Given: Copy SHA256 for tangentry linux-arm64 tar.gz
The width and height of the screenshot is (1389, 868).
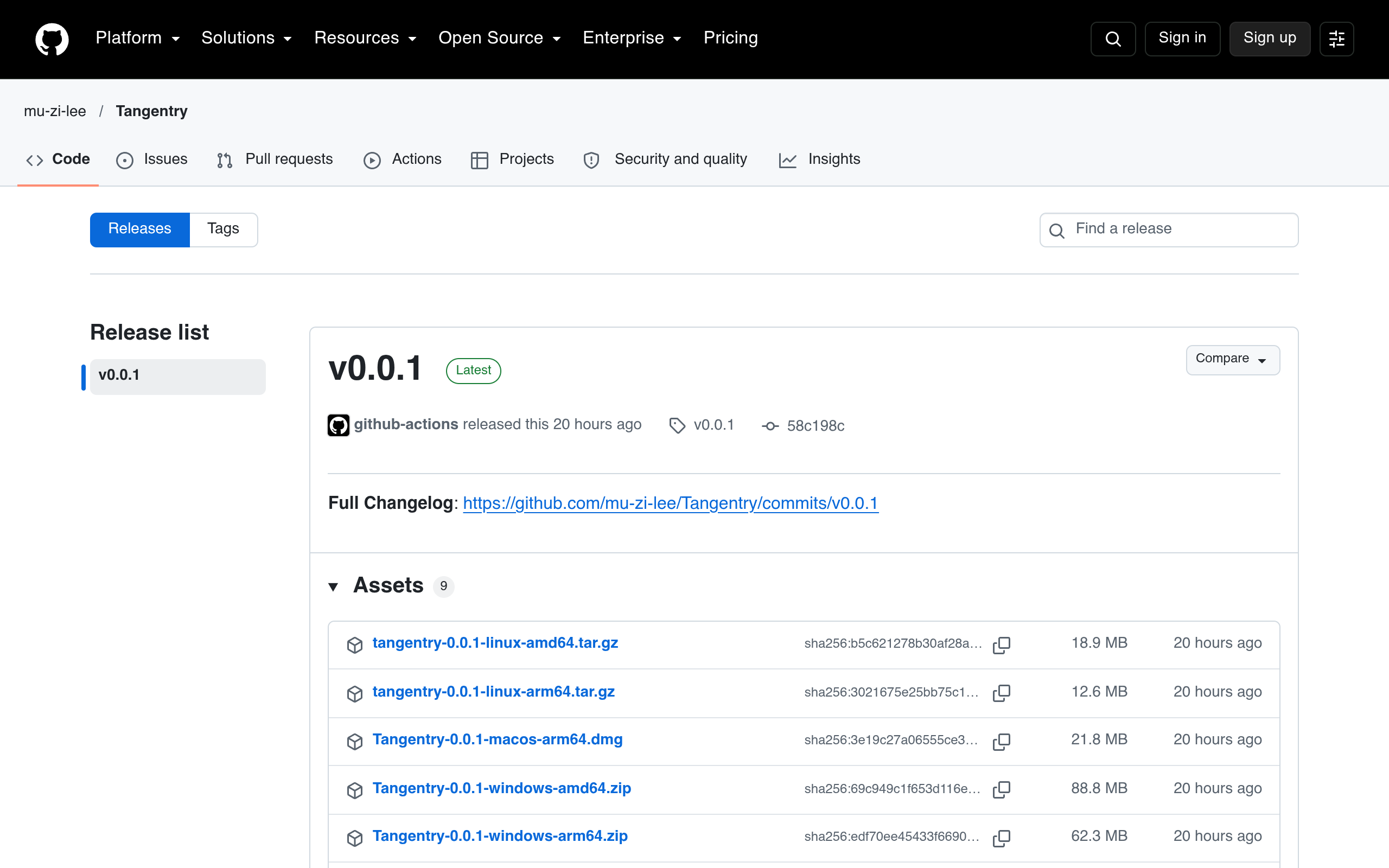Looking at the screenshot, I should click(x=1002, y=693).
